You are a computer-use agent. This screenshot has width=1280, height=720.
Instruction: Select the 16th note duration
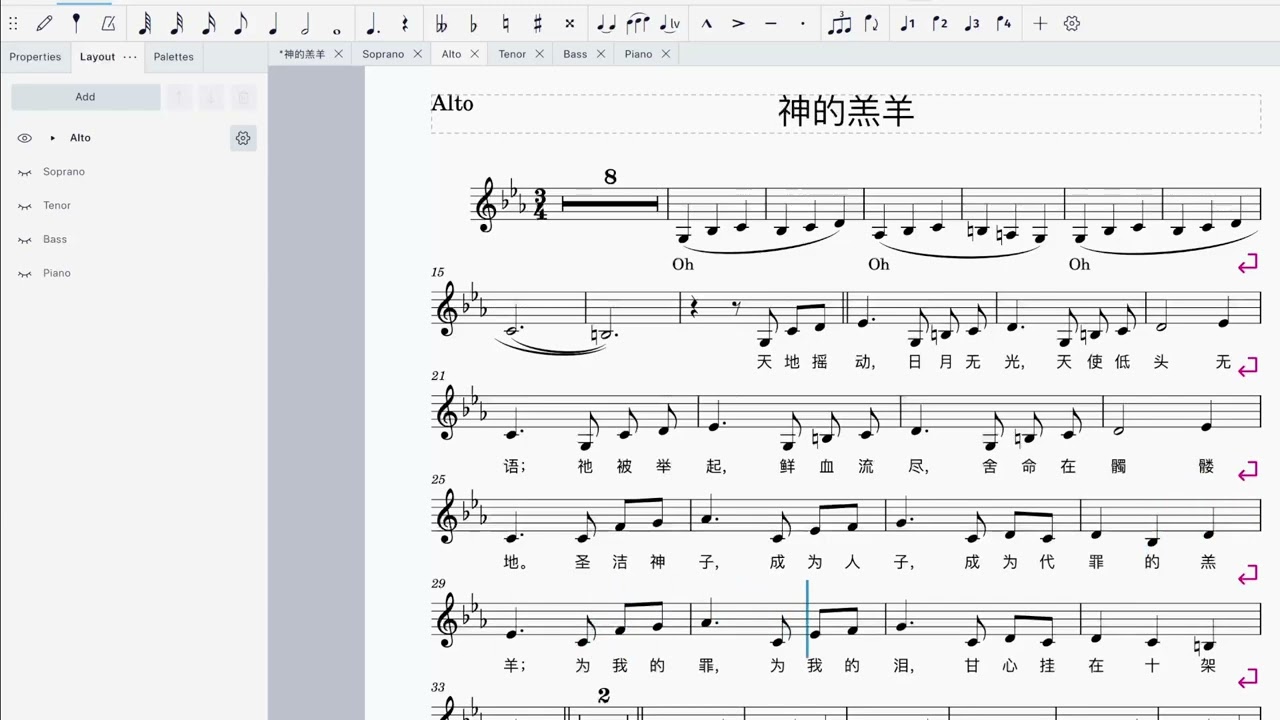tap(208, 23)
